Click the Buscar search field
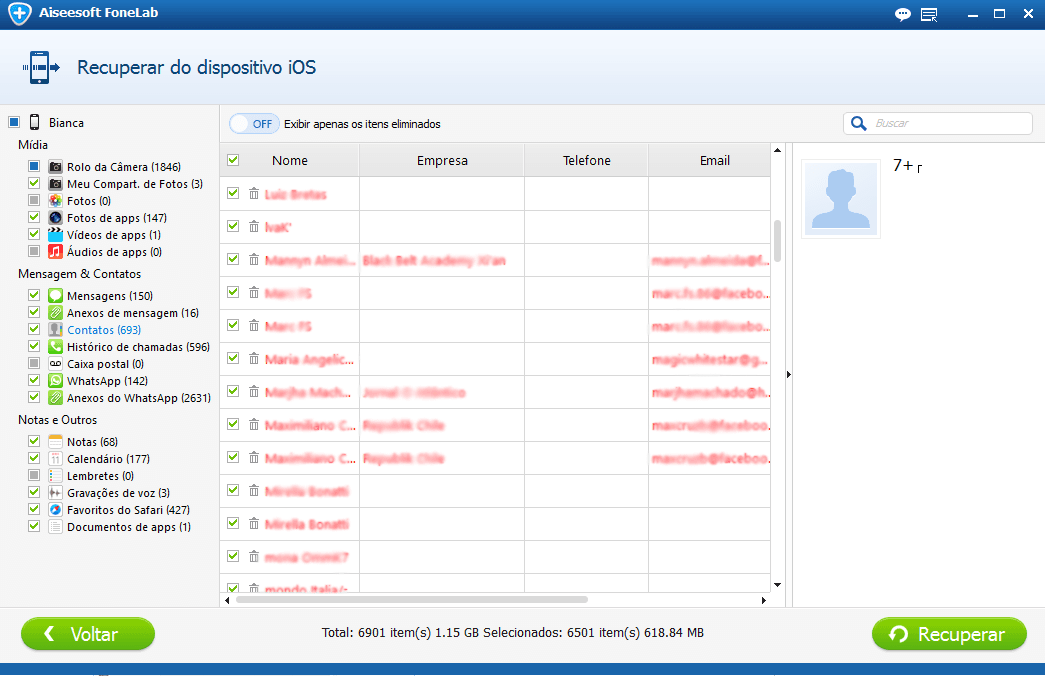 tap(948, 124)
